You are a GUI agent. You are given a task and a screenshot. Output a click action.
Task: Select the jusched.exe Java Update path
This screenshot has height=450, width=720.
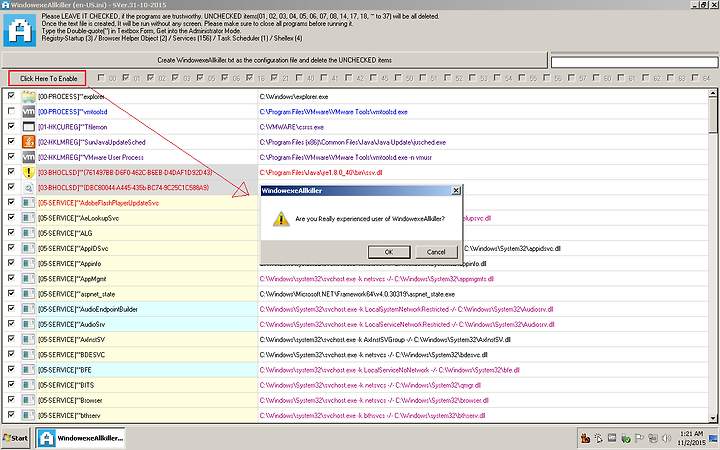click(x=353, y=142)
